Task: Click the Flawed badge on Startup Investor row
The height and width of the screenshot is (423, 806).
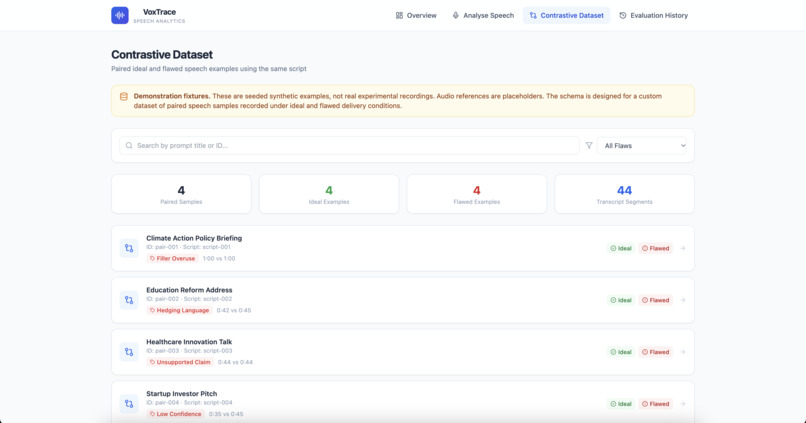Action: point(656,404)
